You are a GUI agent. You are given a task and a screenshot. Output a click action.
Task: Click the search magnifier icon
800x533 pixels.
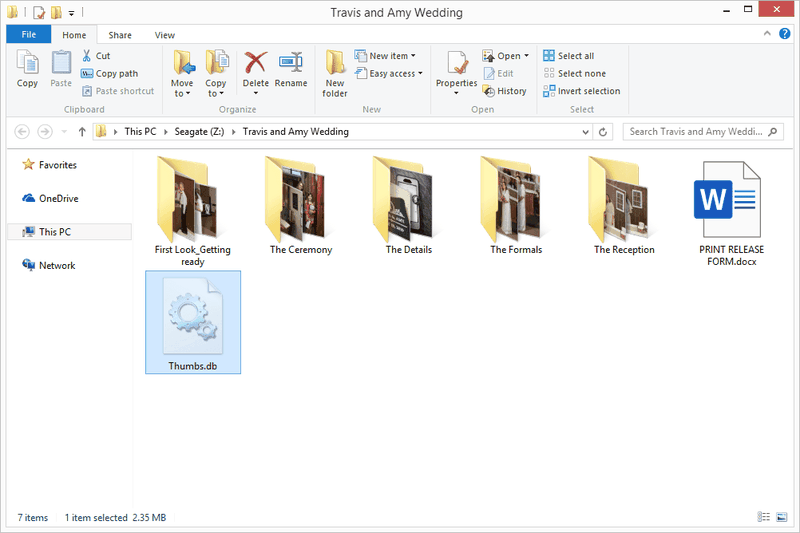point(773,132)
